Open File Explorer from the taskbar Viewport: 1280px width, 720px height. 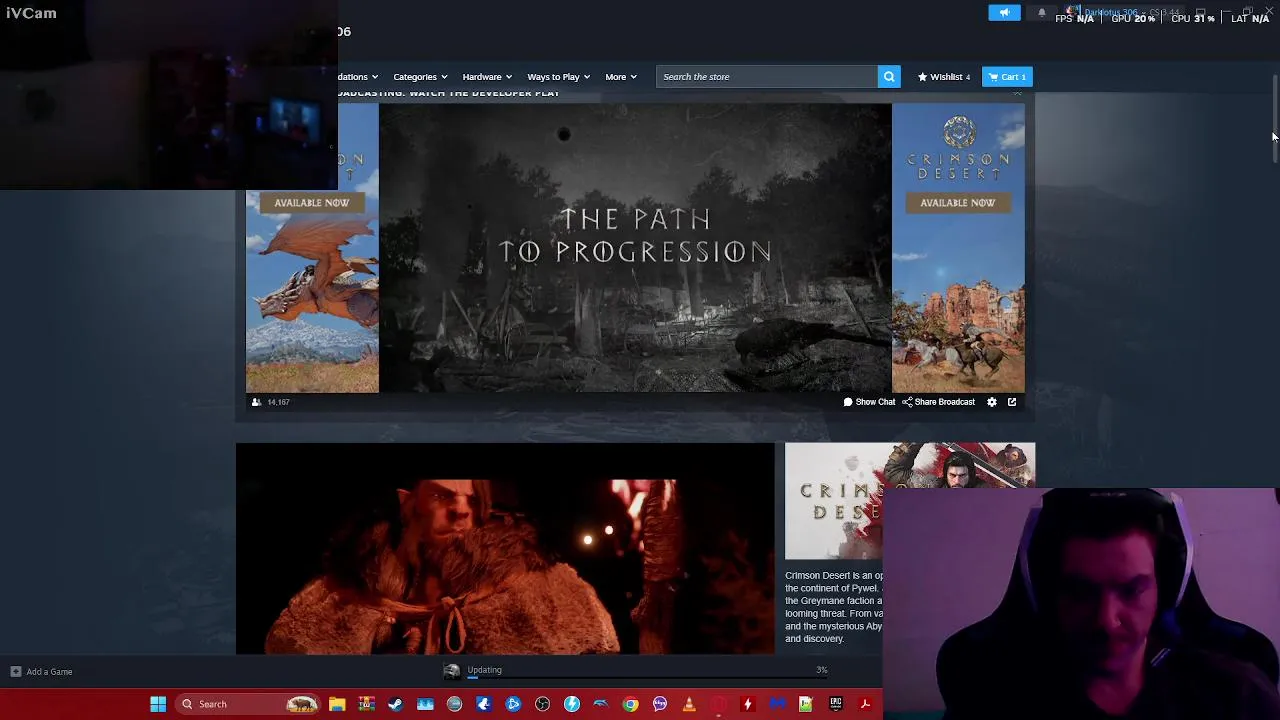coord(337,704)
